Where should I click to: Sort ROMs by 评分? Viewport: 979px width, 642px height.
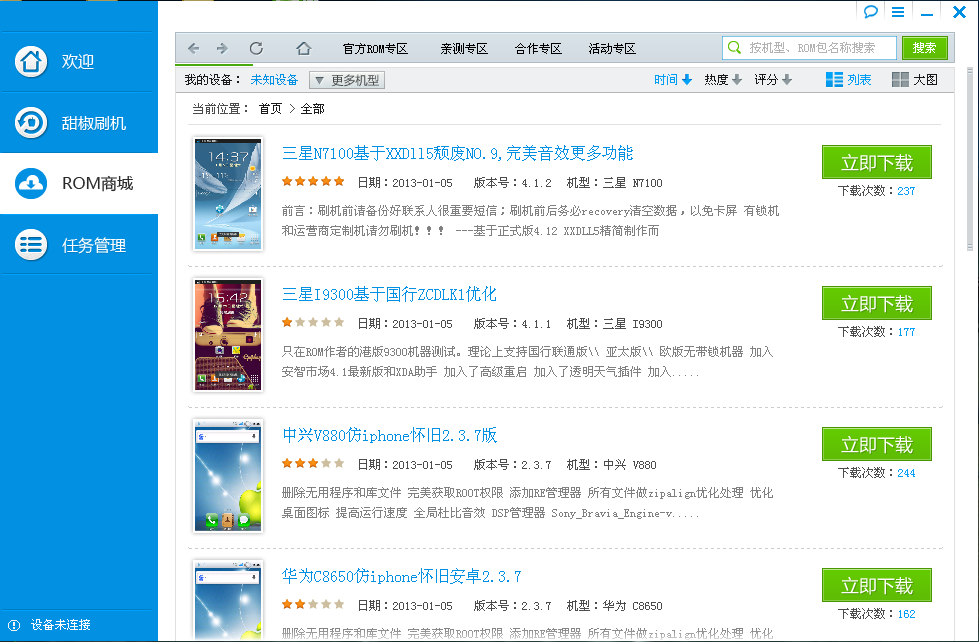(773, 79)
